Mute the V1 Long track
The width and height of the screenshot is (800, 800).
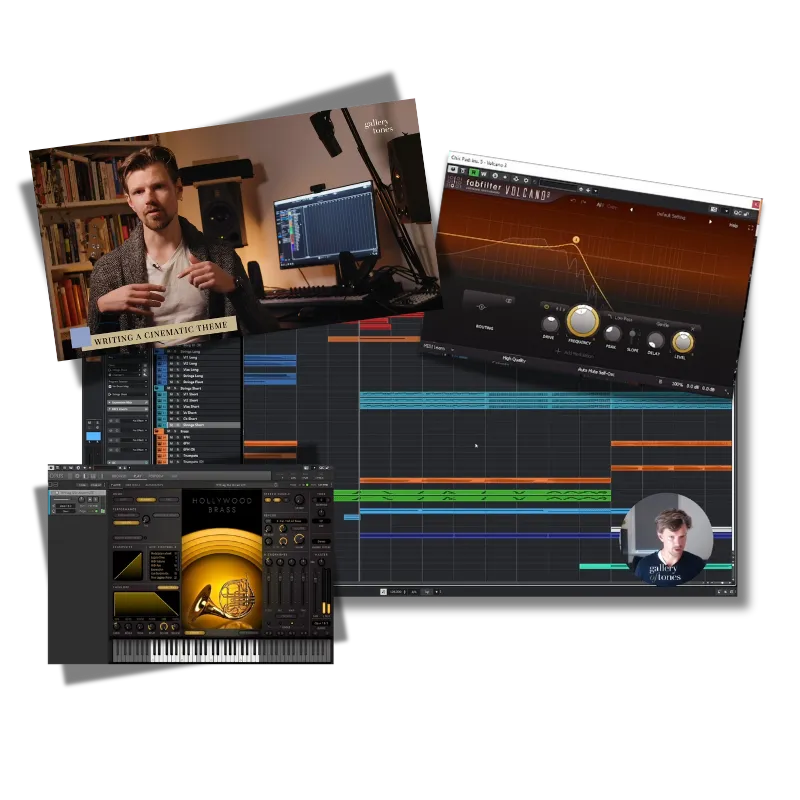point(171,358)
